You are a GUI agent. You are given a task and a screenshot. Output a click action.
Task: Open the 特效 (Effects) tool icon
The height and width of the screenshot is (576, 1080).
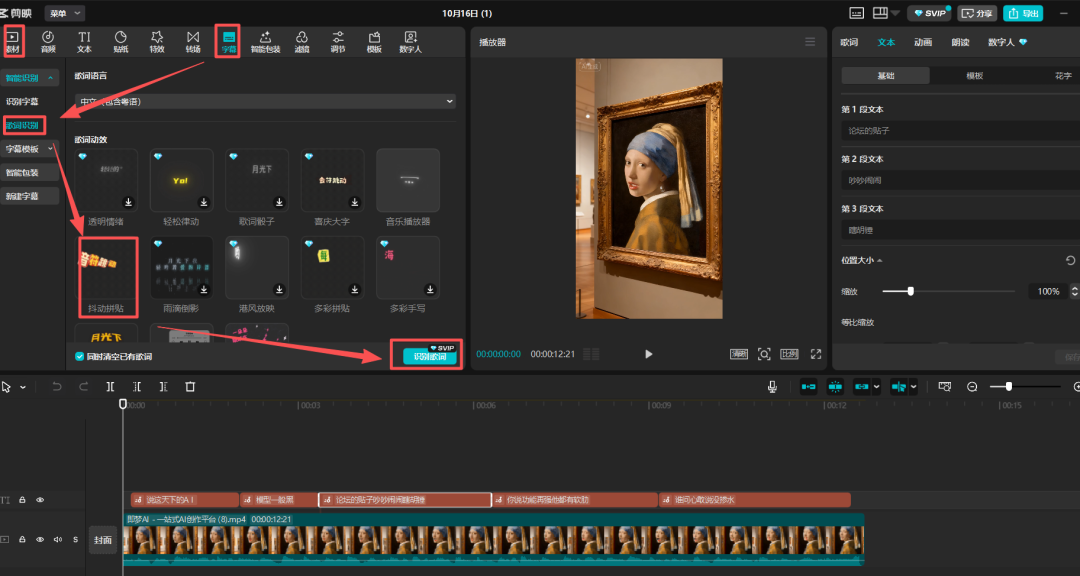(156, 41)
